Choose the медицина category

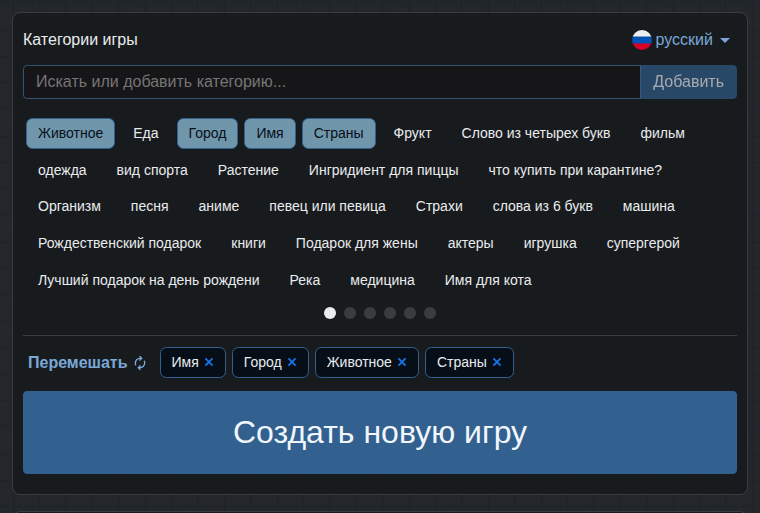point(382,280)
